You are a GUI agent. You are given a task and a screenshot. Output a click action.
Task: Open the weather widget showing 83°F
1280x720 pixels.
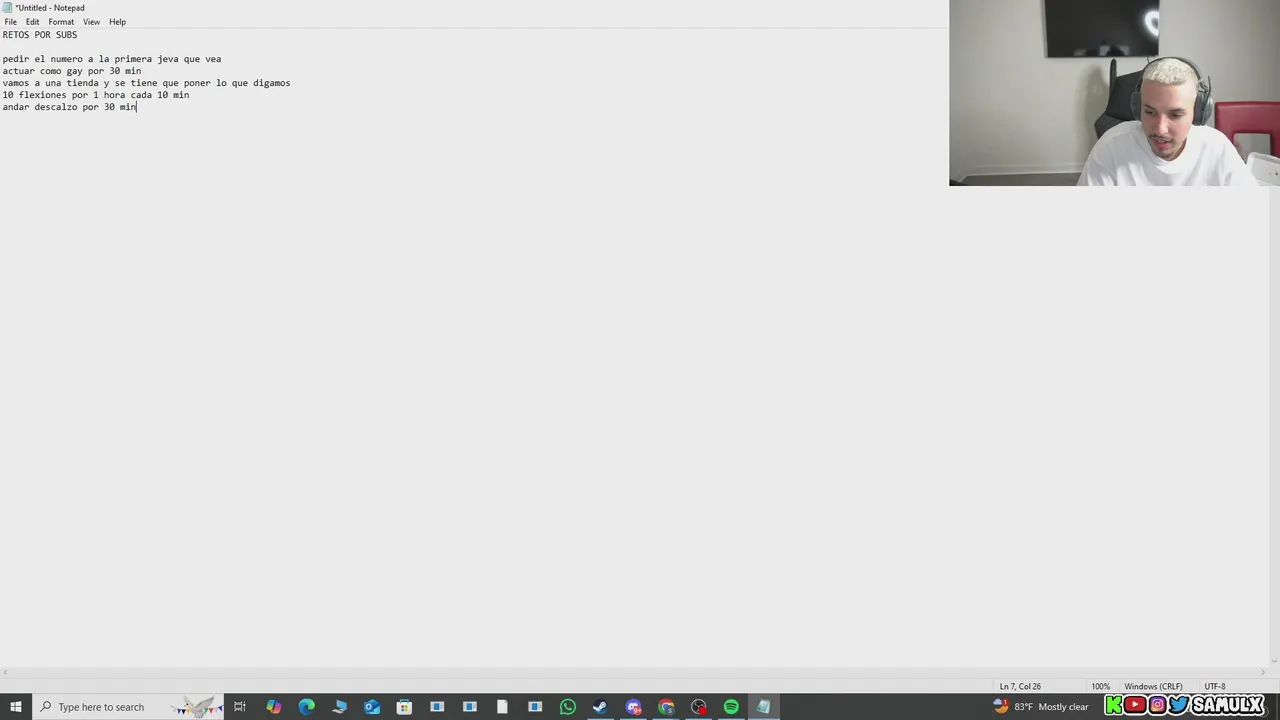1040,707
